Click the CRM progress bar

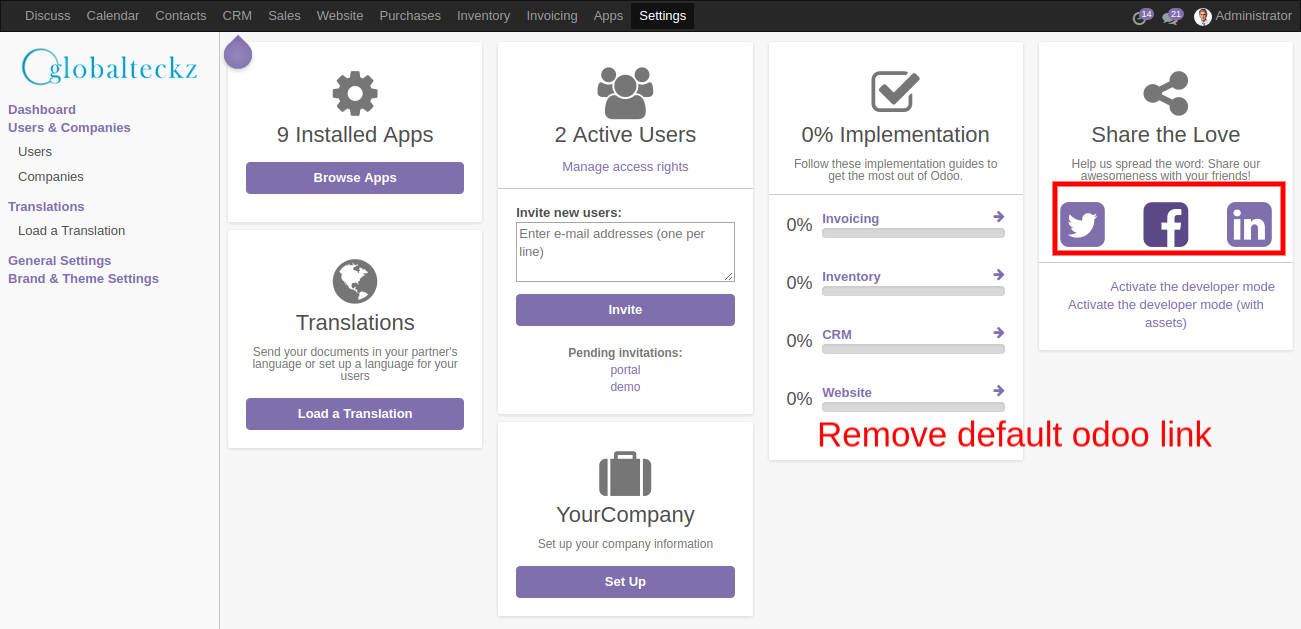pyautogui.click(x=913, y=349)
